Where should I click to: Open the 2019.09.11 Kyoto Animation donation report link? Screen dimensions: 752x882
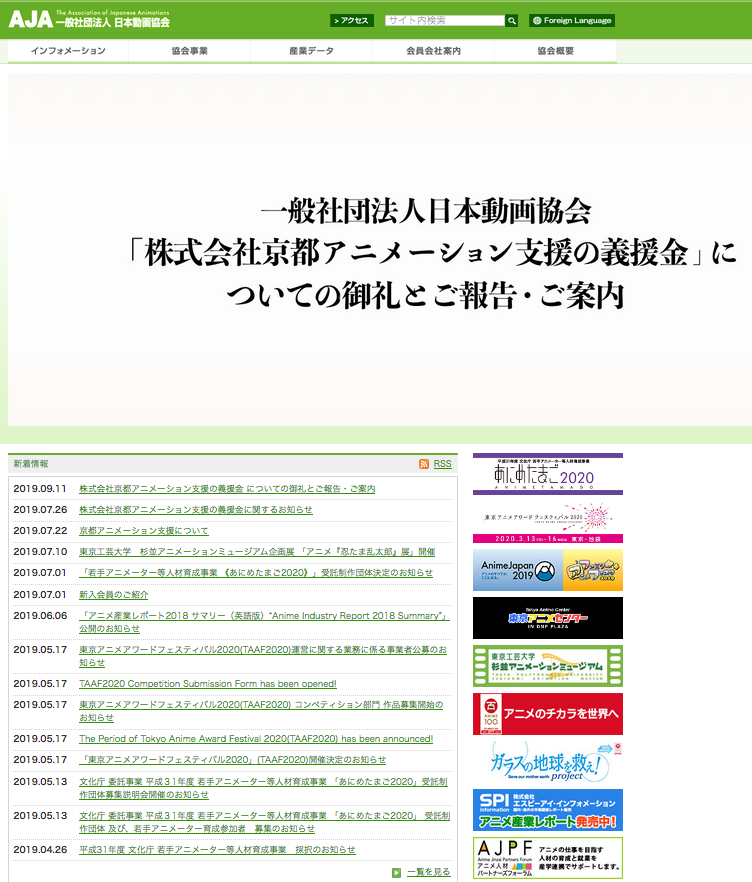coord(227,489)
